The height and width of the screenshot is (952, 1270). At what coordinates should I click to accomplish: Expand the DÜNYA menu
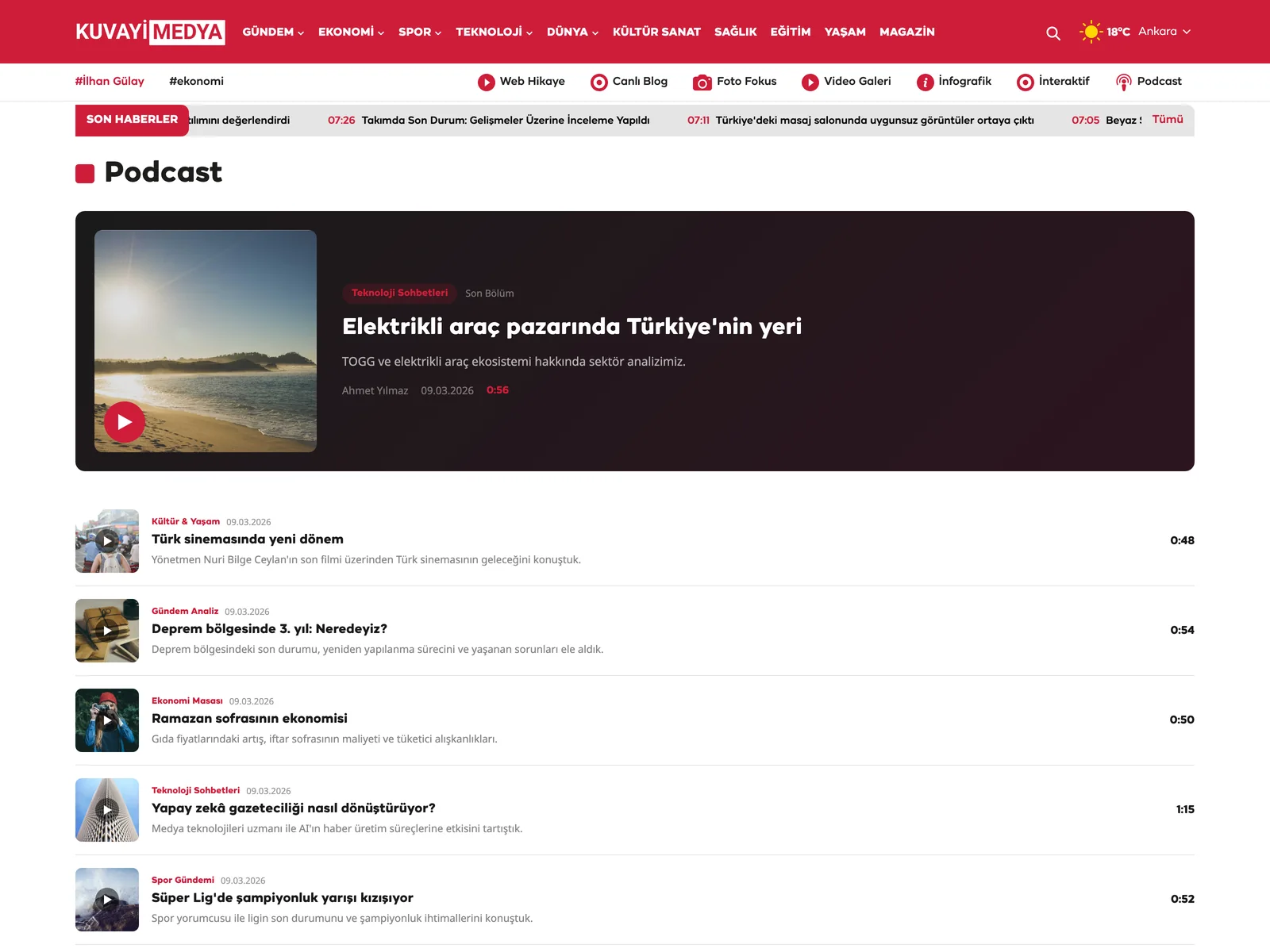point(572,32)
